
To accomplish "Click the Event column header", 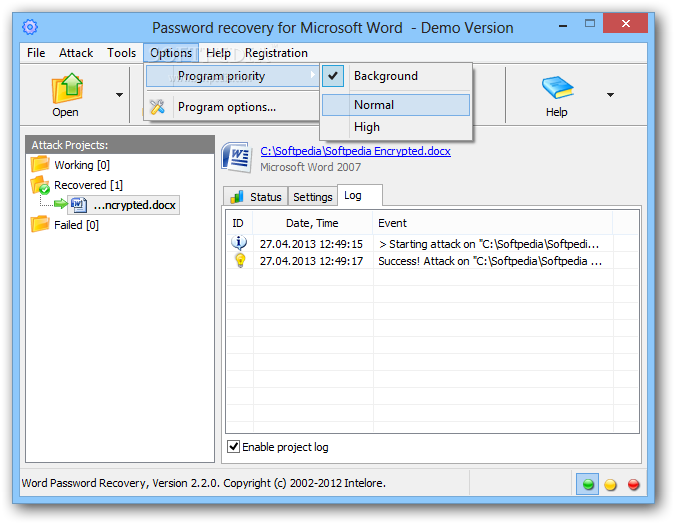I will click(x=492, y=223).
